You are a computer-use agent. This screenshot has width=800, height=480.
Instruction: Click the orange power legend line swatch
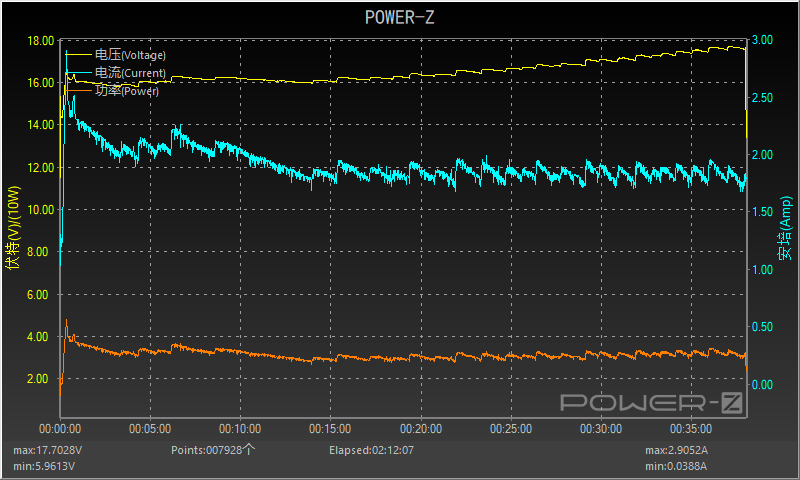(x=79, y=91)
